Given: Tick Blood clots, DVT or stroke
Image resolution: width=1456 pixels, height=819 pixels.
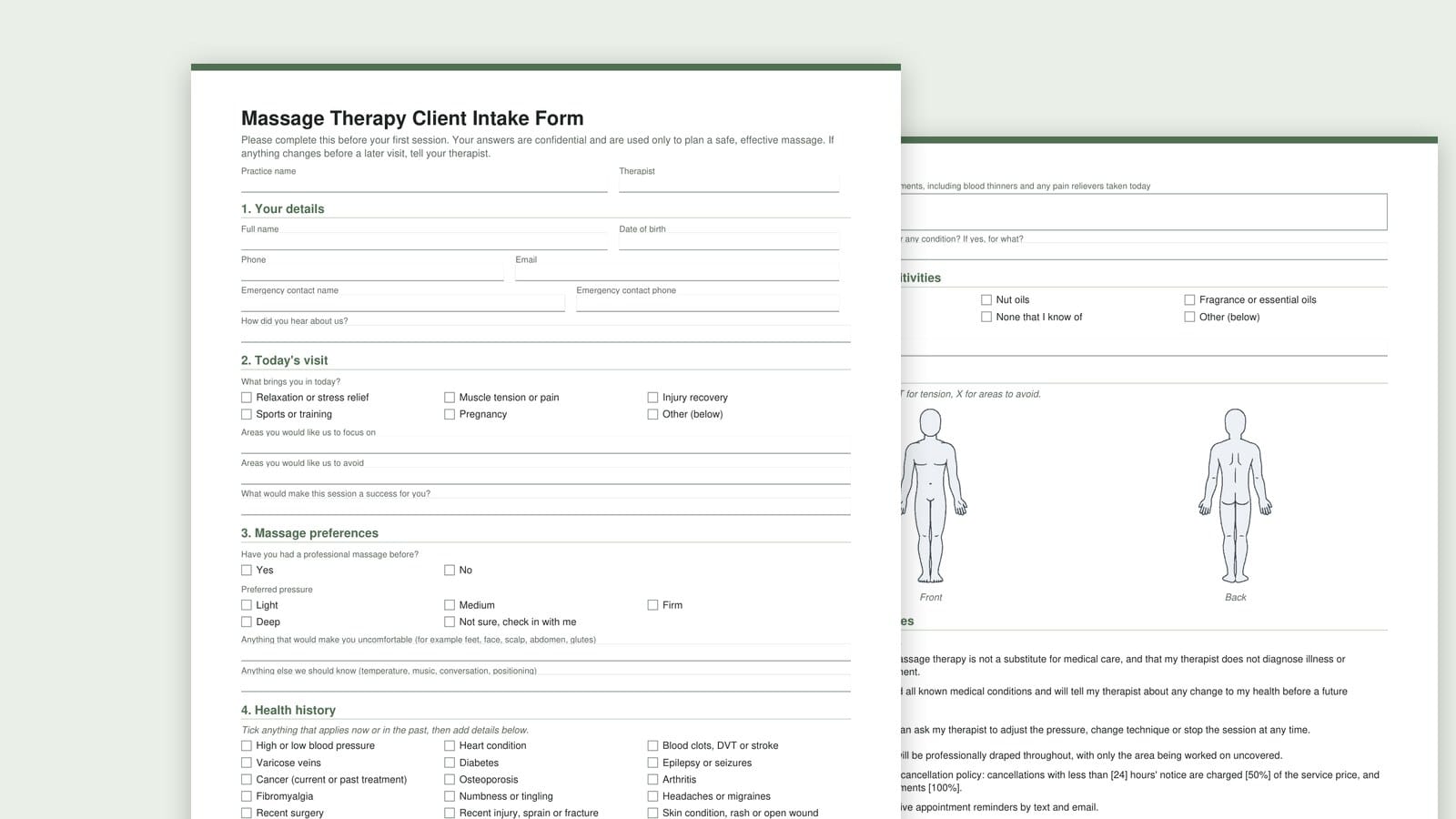Looking at the screenshot, I should pos(652,745).
